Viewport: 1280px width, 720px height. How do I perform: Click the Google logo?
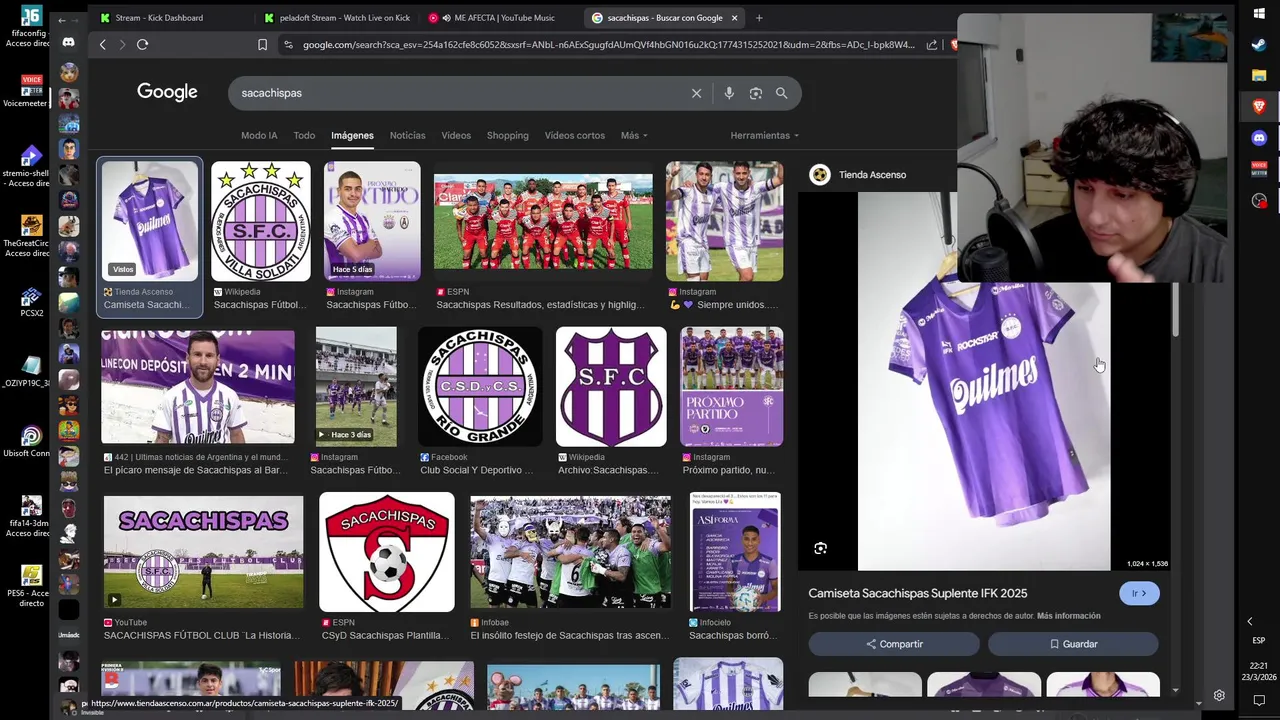click(167, 92)
